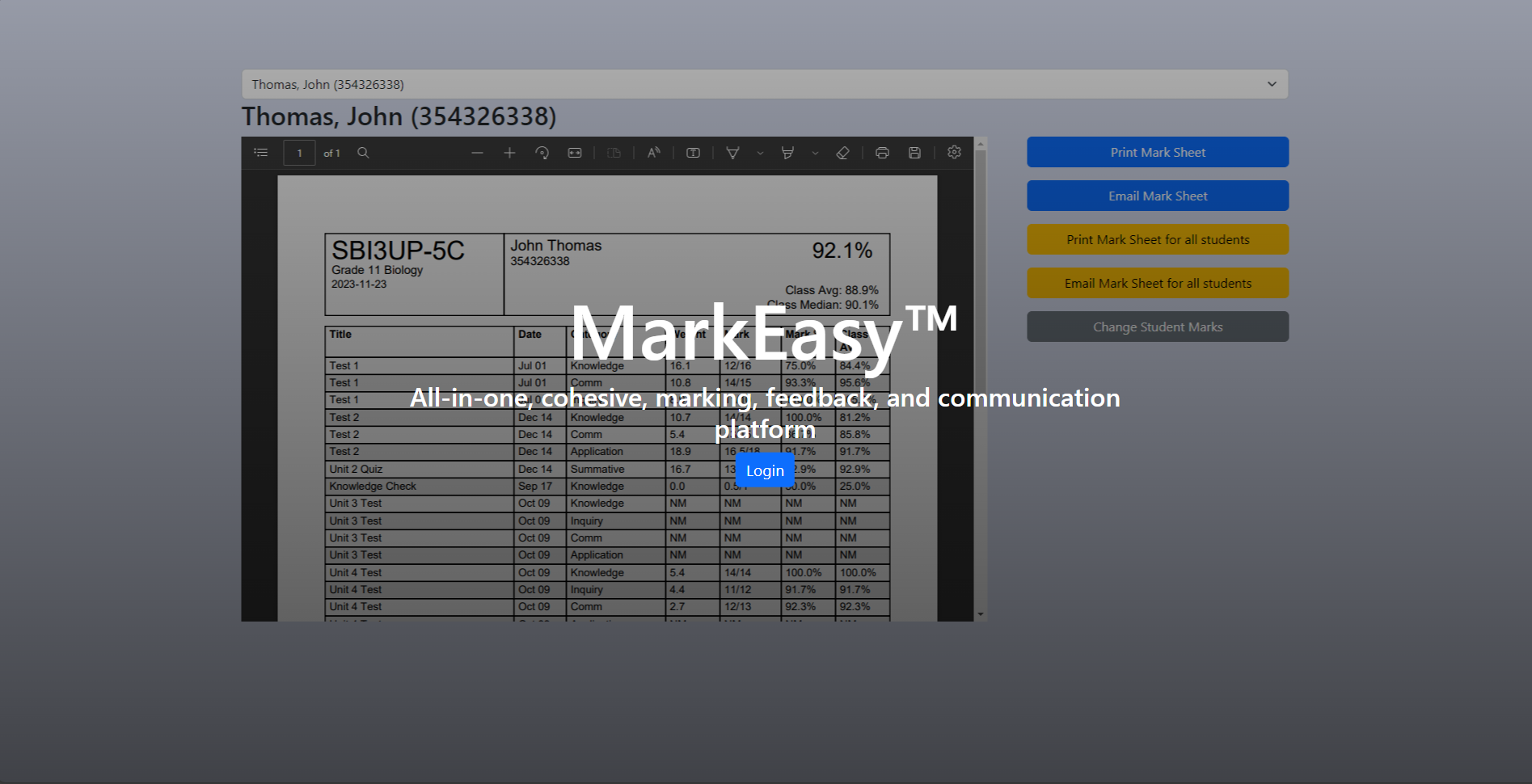Select the Add Text tool
1532x784 pixels.
point(694,152)
